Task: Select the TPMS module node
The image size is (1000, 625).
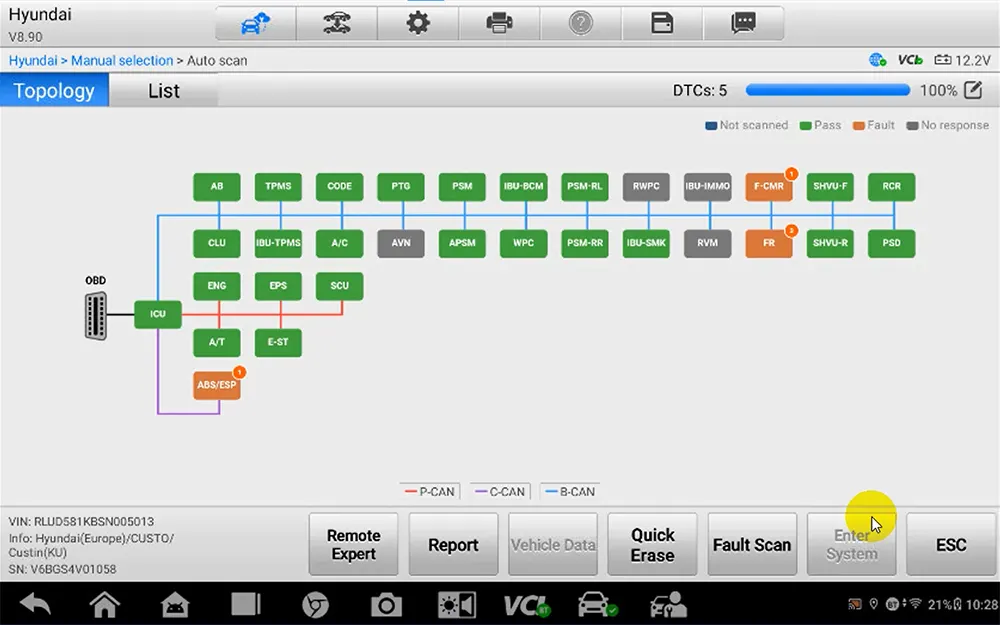Action: pyautogui.click(x=278, y=187)
